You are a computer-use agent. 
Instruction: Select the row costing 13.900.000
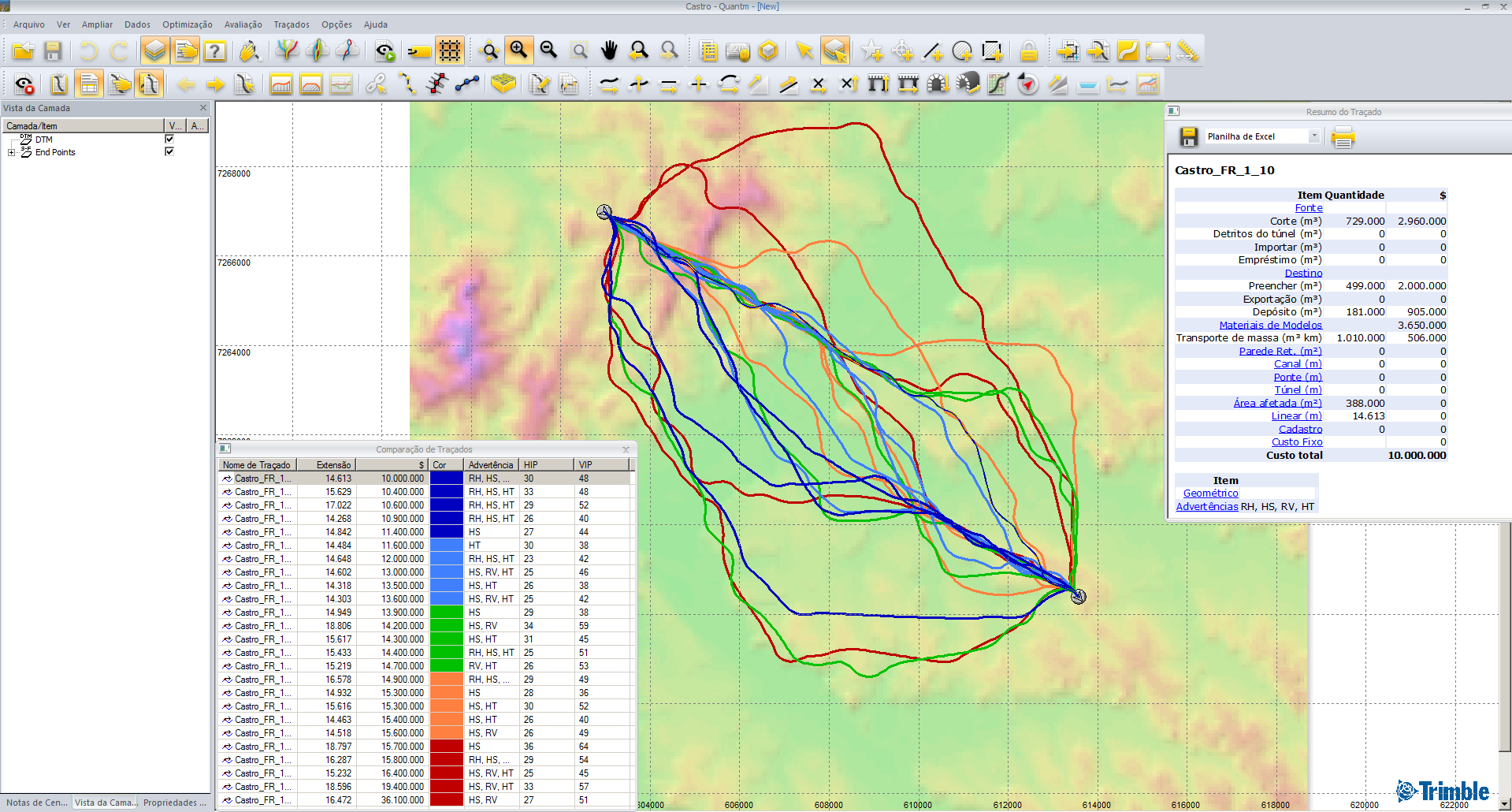[425, 613]
